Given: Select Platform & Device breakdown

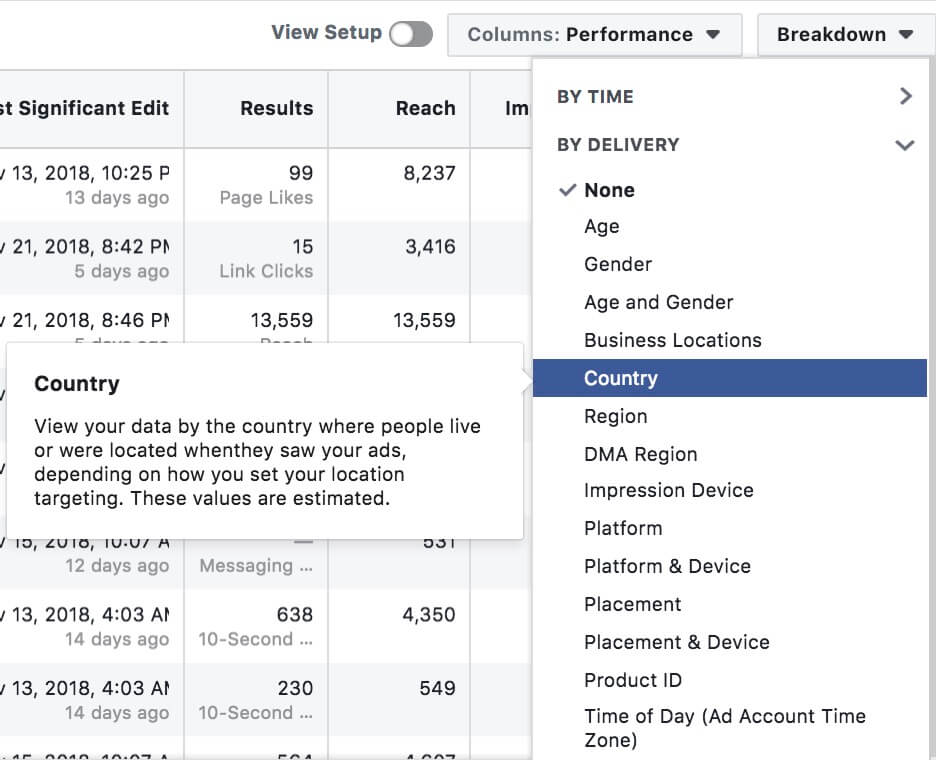Looking at the screenshot, I should click(667, 566).
